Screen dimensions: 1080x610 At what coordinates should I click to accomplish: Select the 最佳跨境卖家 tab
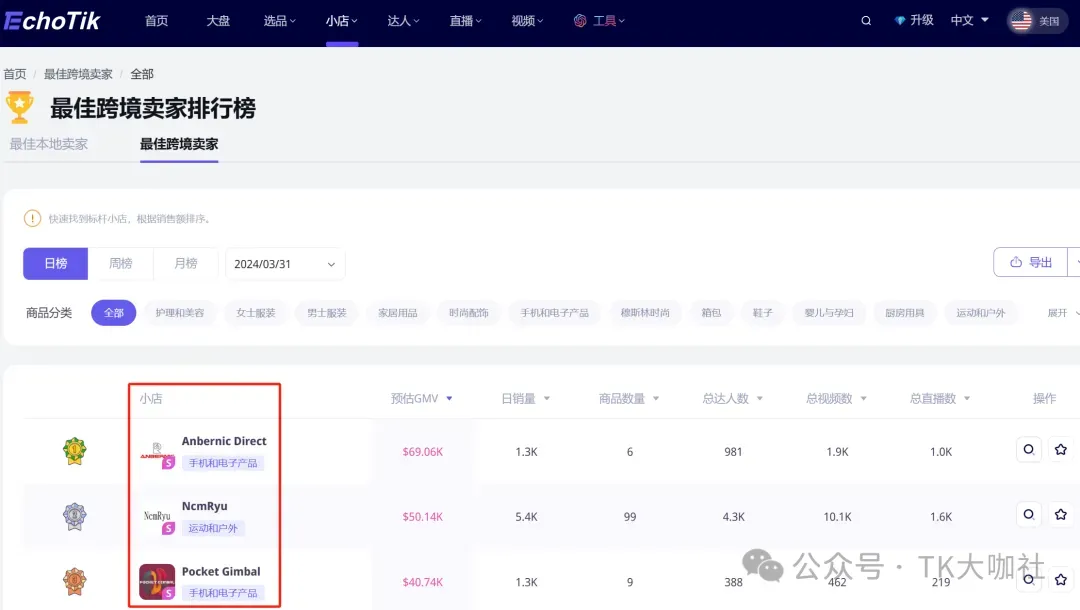179,144
